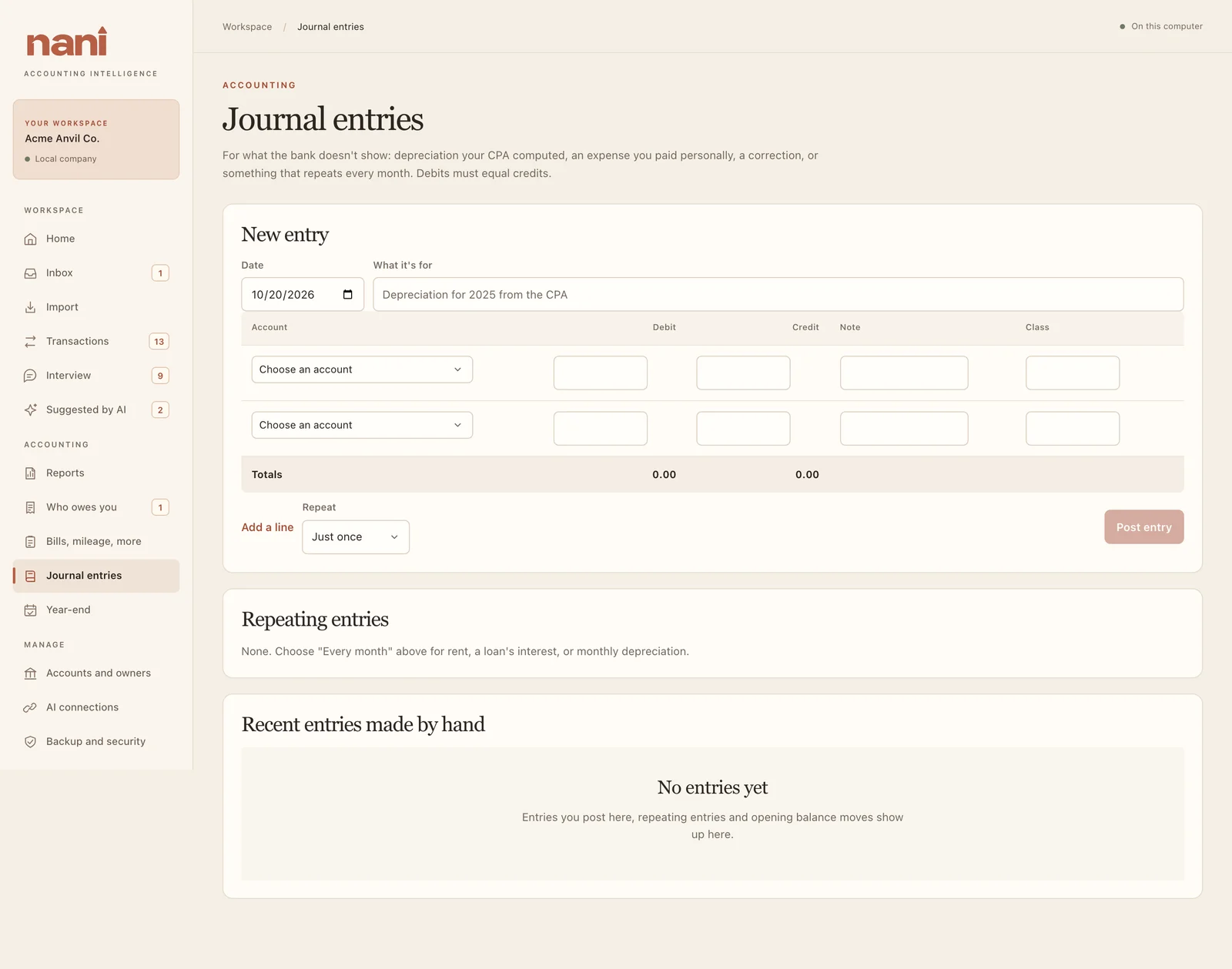This screenshot has width=1232, height=969.
Task: Open the Repeat Just once dropdown
Action: [x=356, y=537]
